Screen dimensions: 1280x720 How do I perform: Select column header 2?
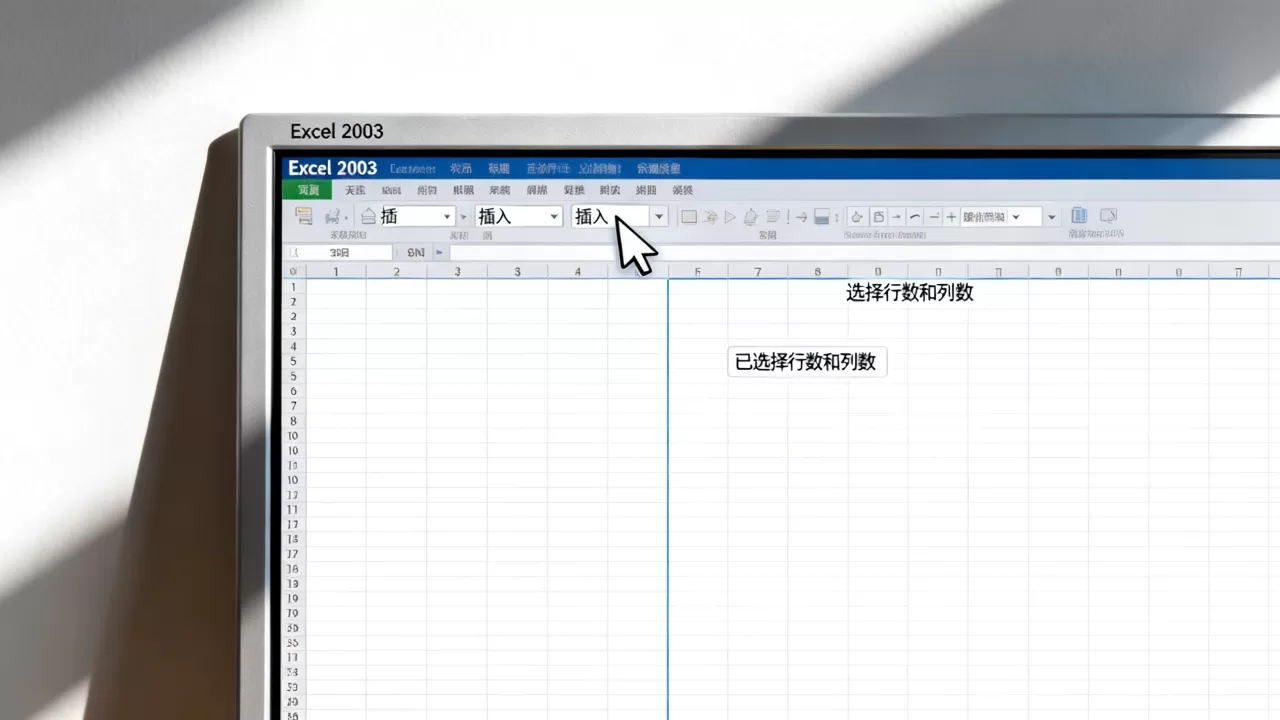click(x=397, y=271)
